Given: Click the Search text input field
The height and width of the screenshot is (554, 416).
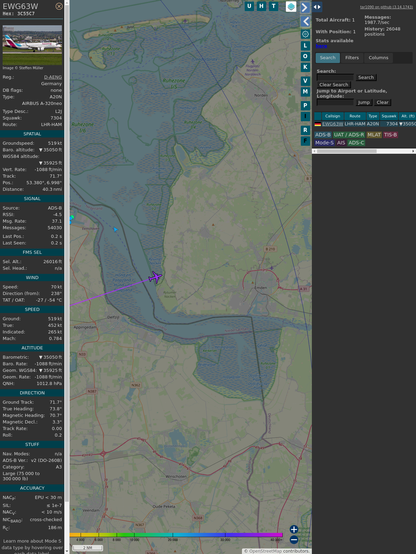Looking at the screenshot, I should pyautogui.click(x=335, y=77).
